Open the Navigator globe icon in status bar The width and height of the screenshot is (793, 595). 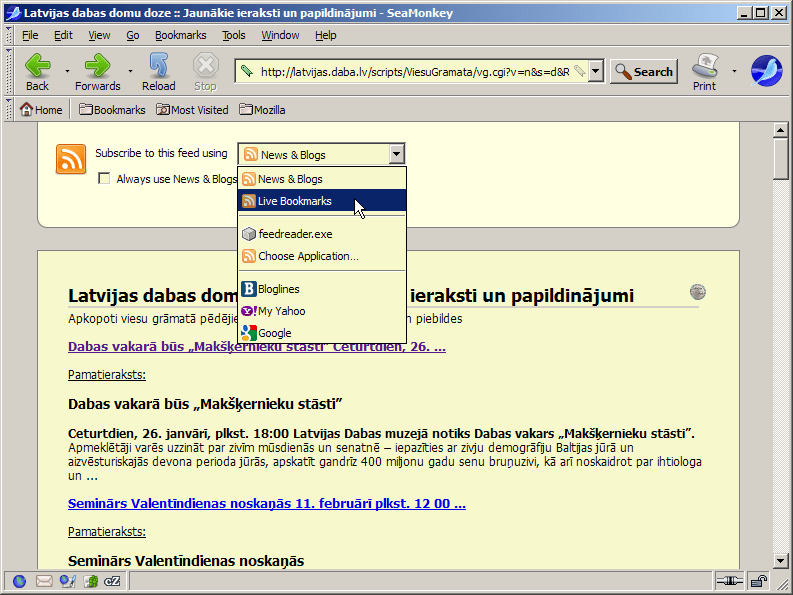point(19,581)
